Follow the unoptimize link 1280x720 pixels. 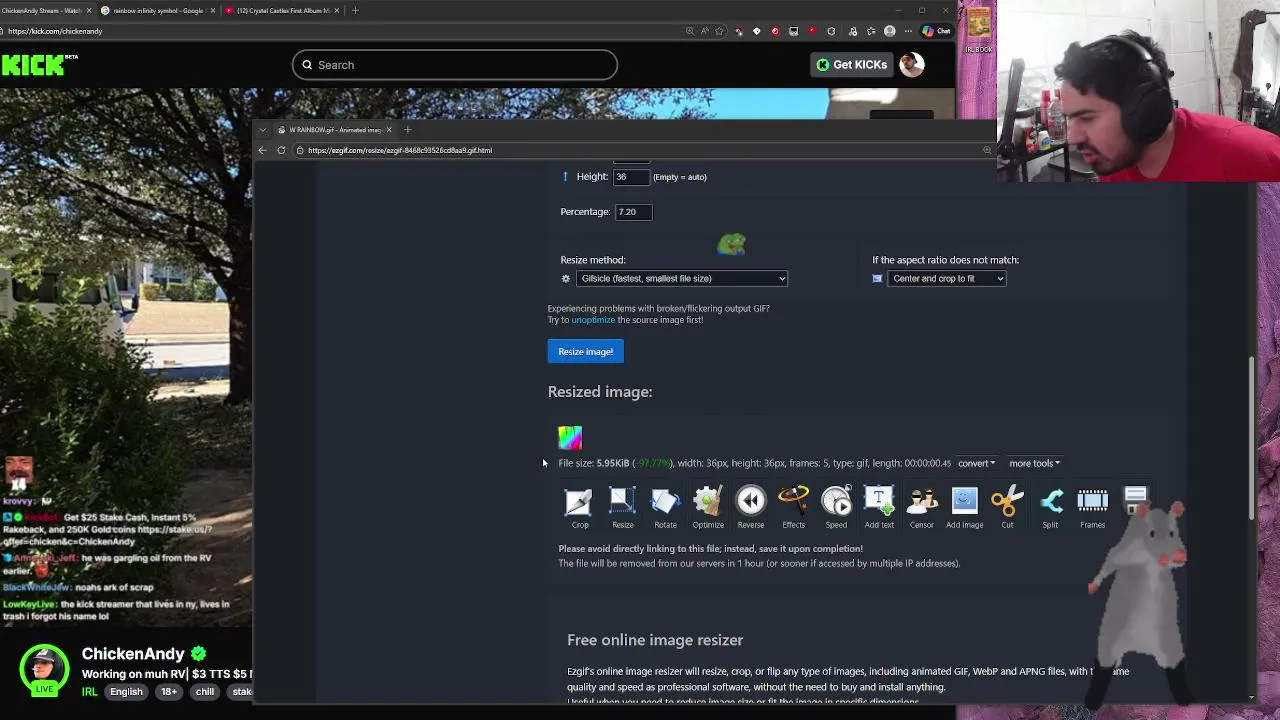(x=593, y=320)
